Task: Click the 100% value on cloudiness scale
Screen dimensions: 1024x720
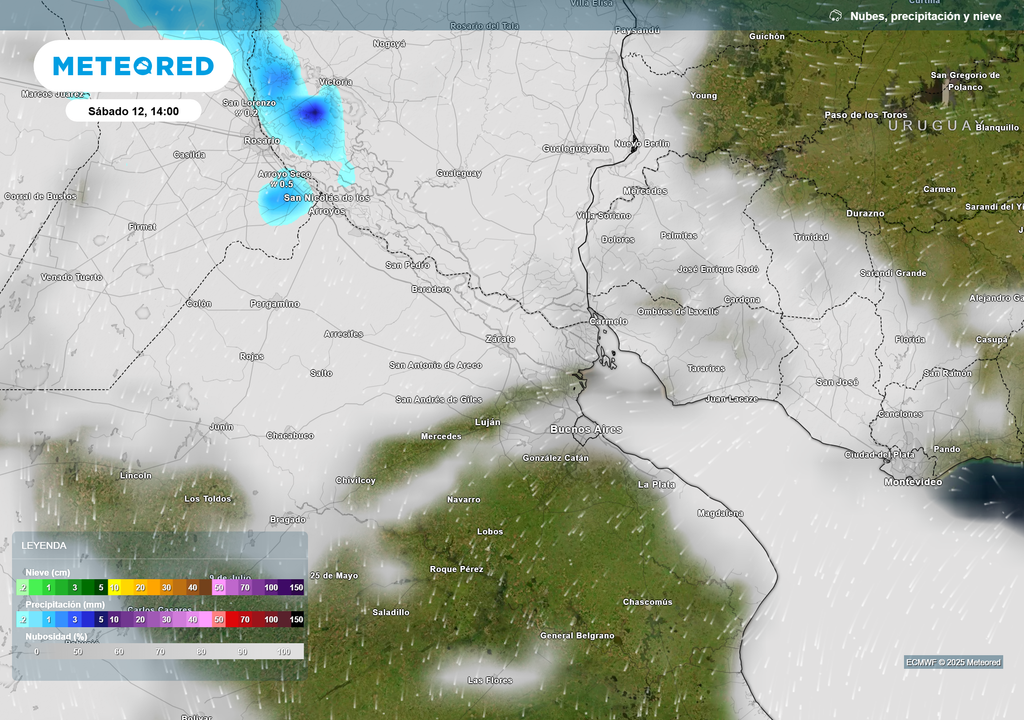Action: click(283, 651)
